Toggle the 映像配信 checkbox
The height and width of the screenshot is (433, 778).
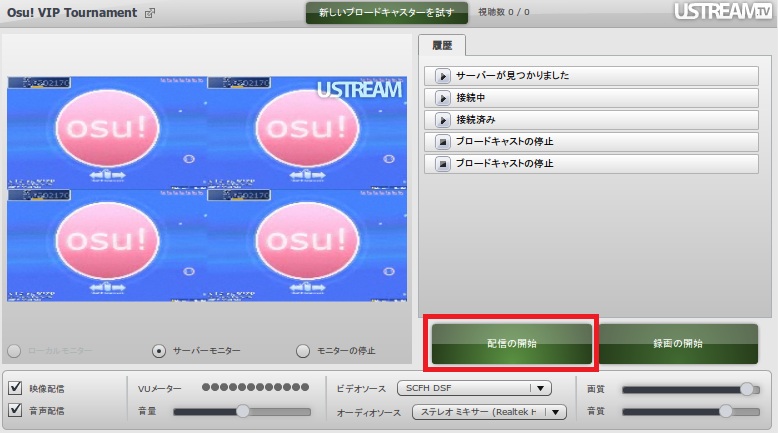point(15,387)
